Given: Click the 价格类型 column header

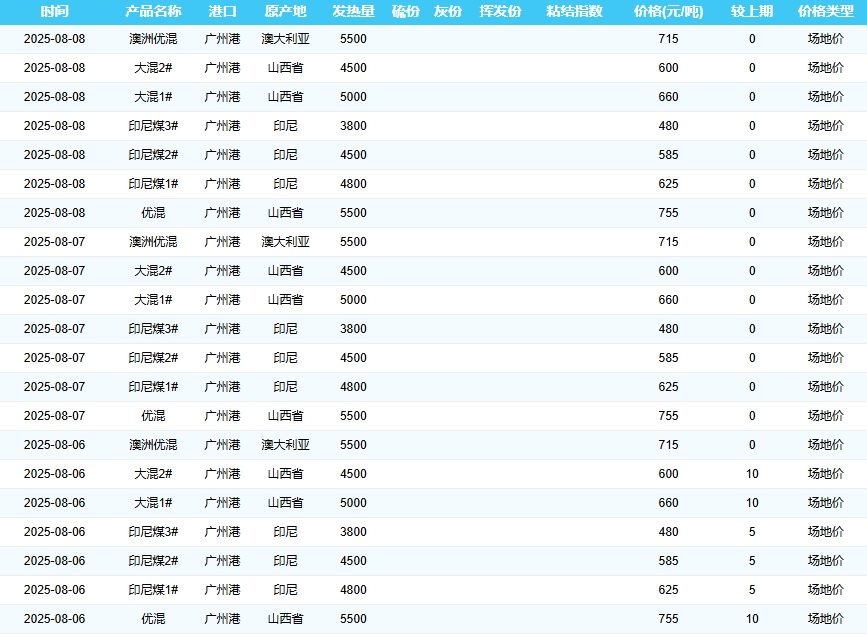Looking at the screenshot, I should (x=825, y=12).
